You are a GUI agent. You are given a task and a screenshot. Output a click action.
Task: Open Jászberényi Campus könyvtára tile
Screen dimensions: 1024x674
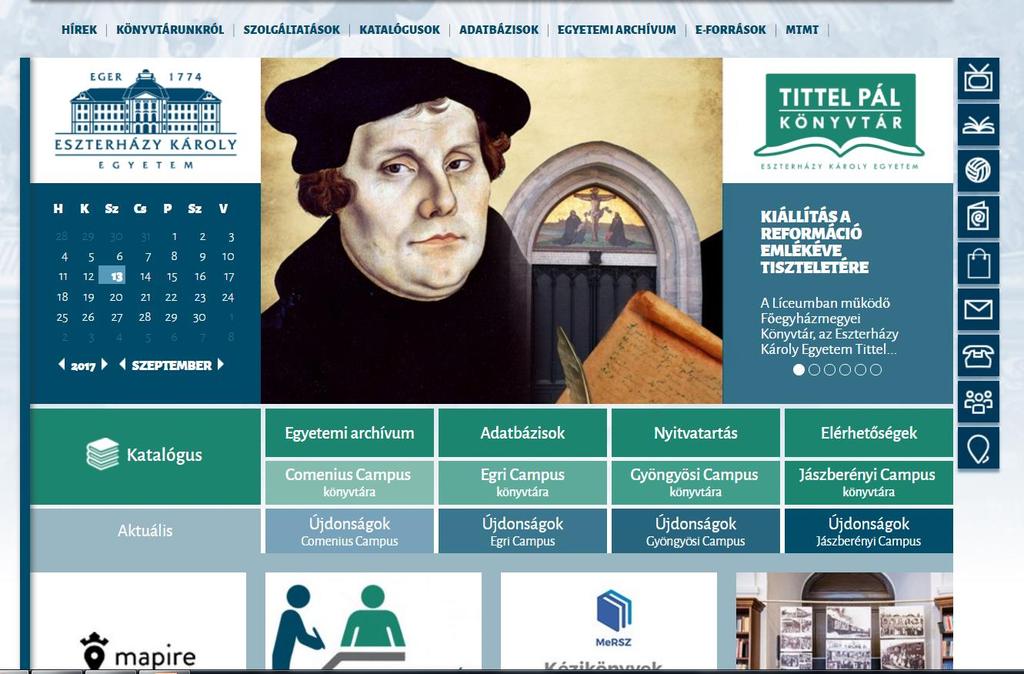(x=869, y=483)
